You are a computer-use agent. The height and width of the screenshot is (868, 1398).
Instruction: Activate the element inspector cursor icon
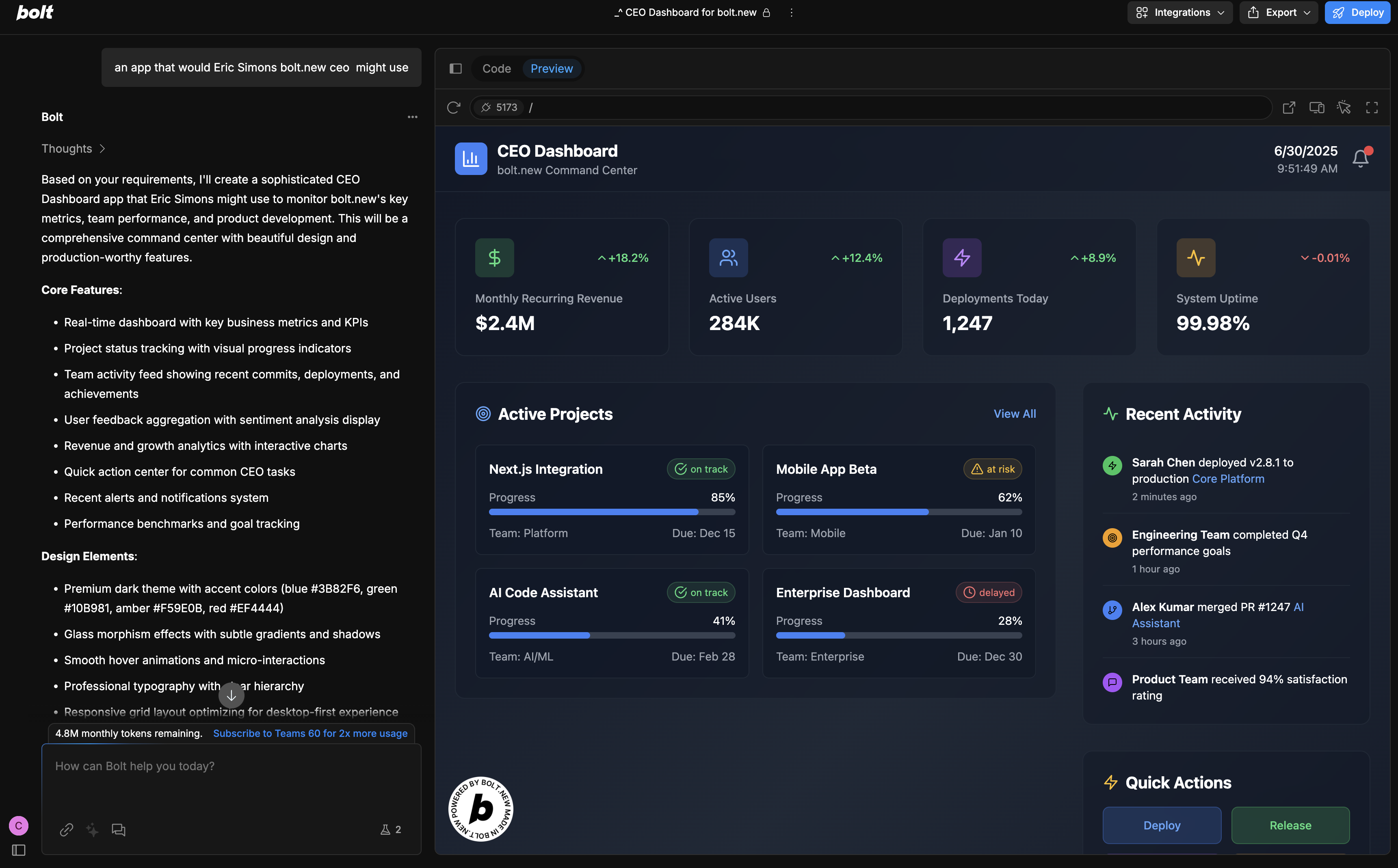point(1344,107)
